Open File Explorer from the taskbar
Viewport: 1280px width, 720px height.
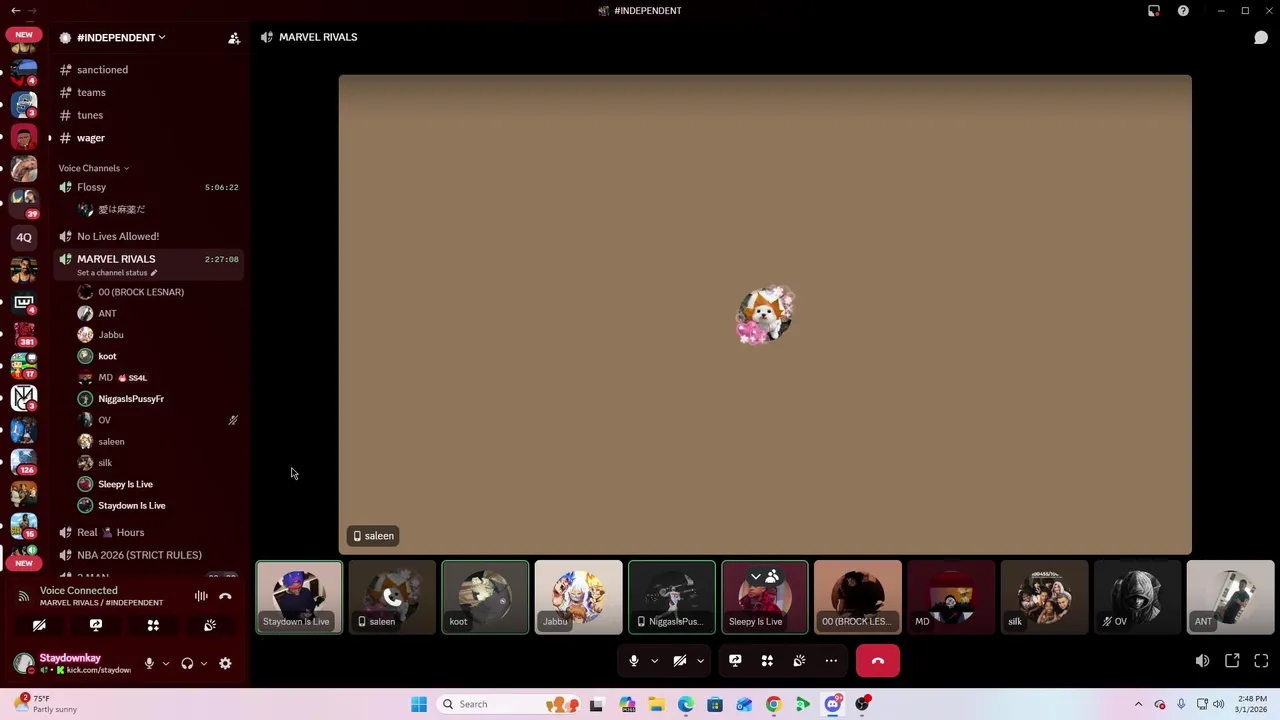coord(656,704)
